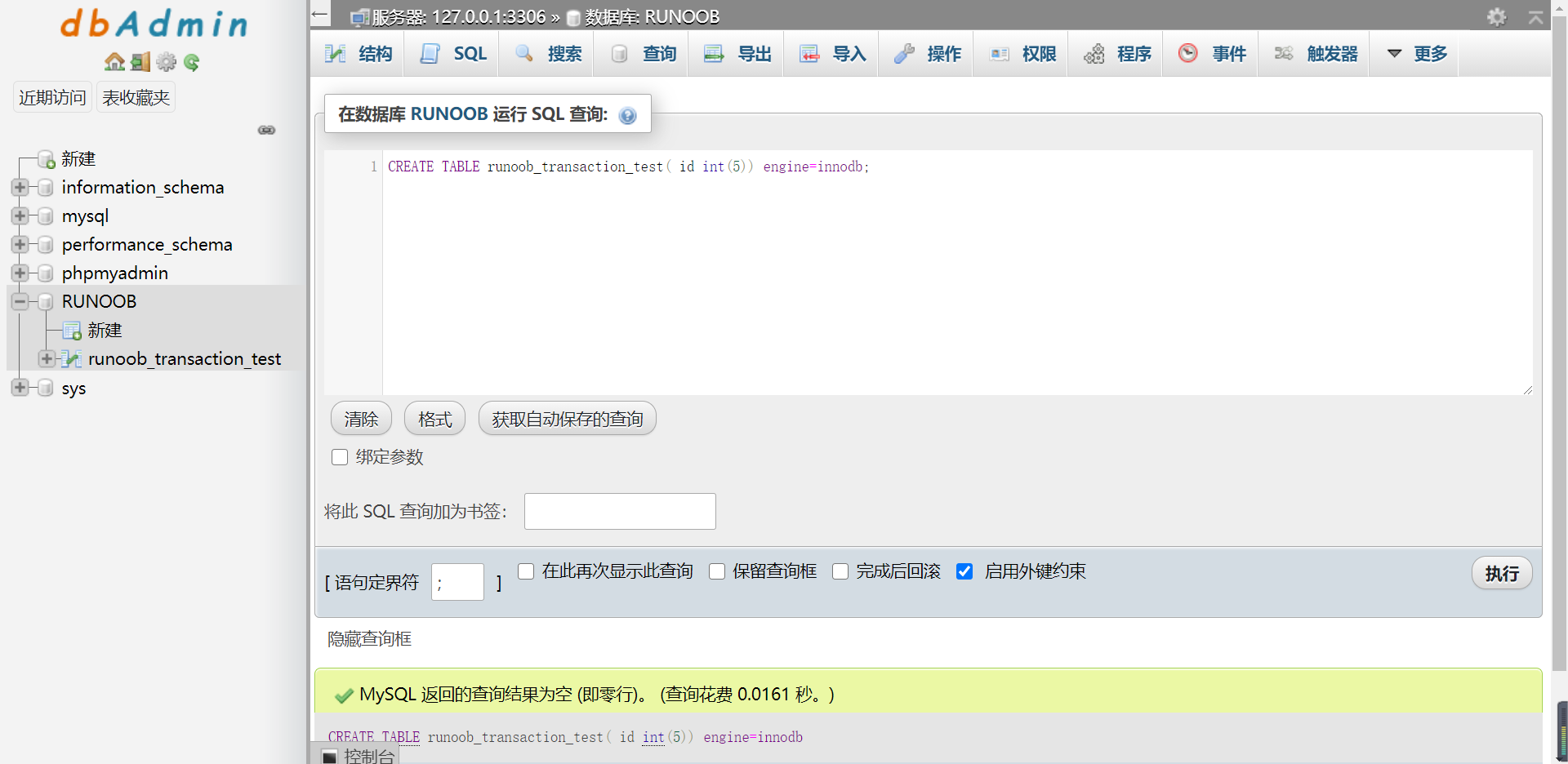Click the log out door icon

(x=140, y=62)
